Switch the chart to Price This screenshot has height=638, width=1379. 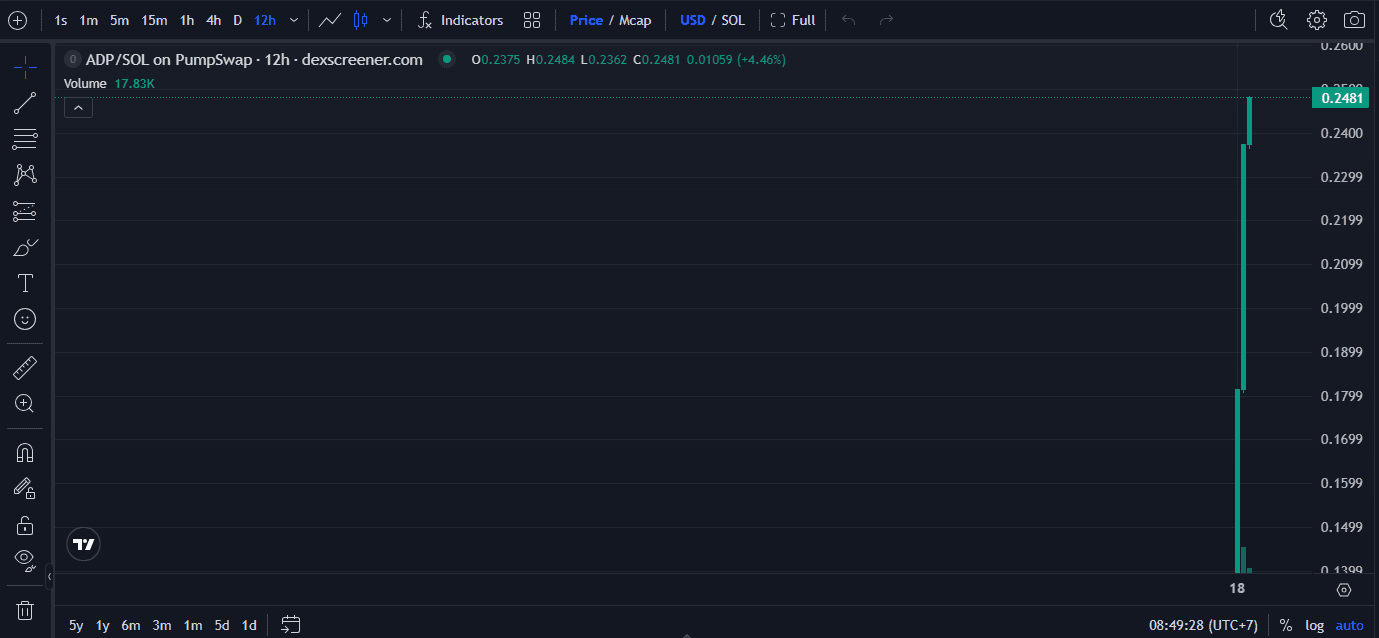tap(586, 20)
